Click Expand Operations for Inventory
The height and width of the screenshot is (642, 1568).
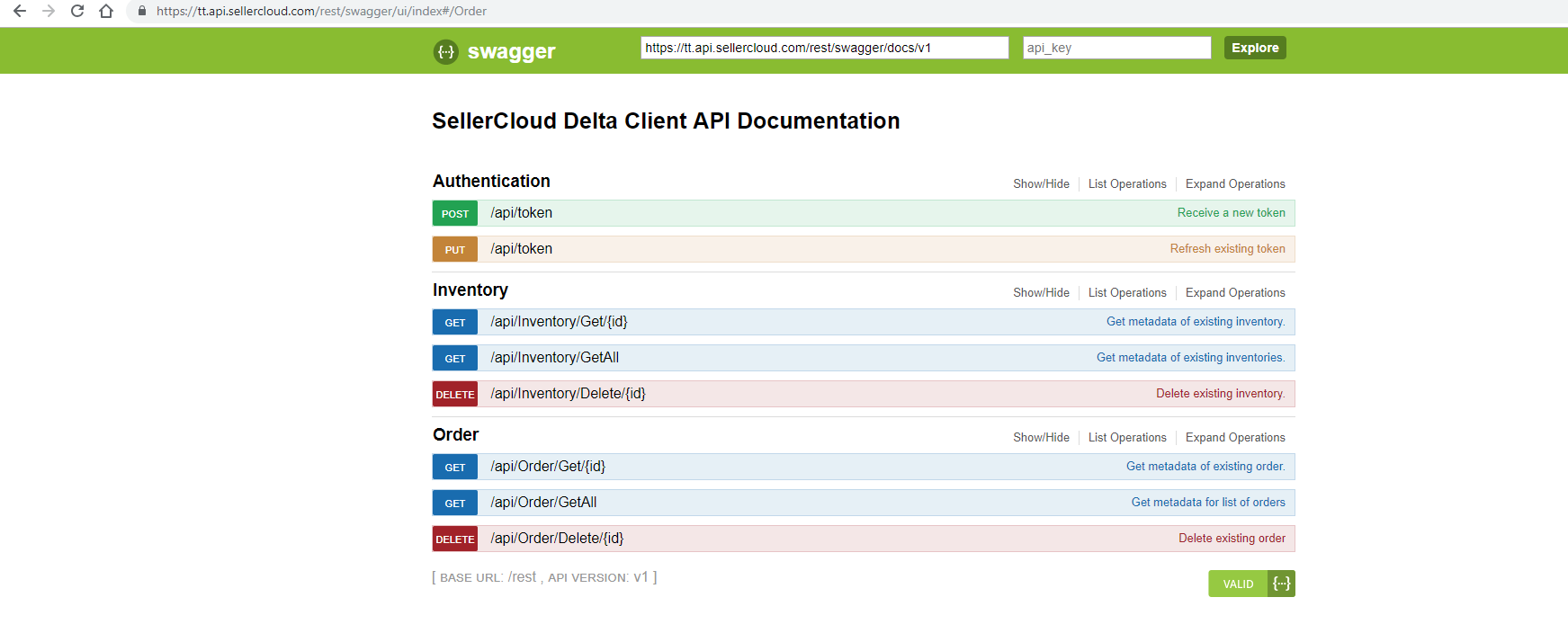[1235, 292]
